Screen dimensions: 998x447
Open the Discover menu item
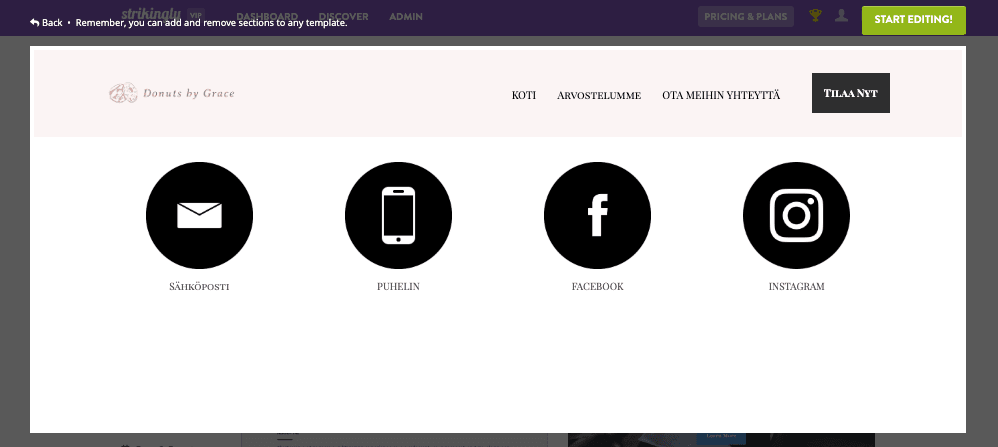tap(344, 17)
